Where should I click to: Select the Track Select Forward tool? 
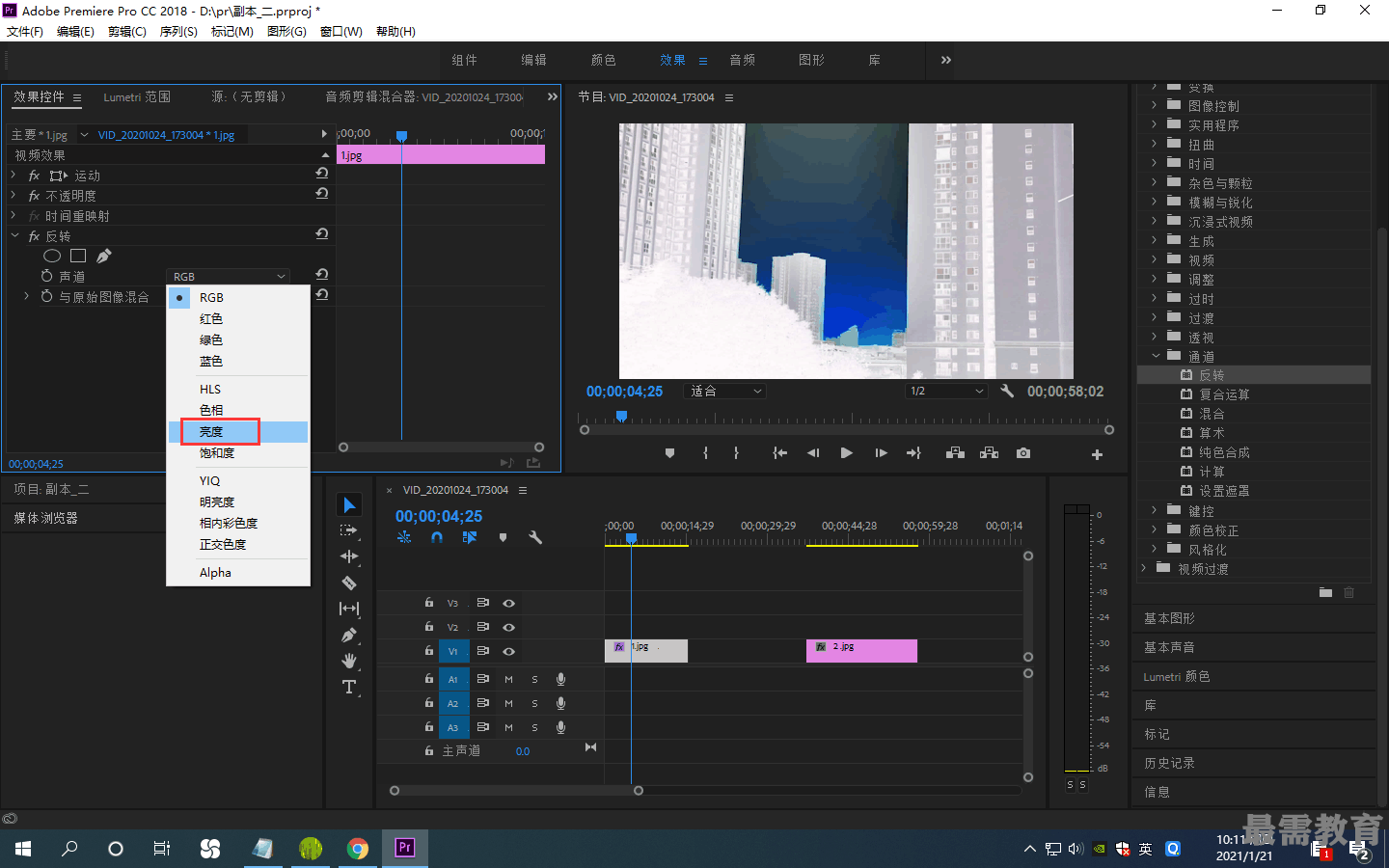[x=349, y=530]
